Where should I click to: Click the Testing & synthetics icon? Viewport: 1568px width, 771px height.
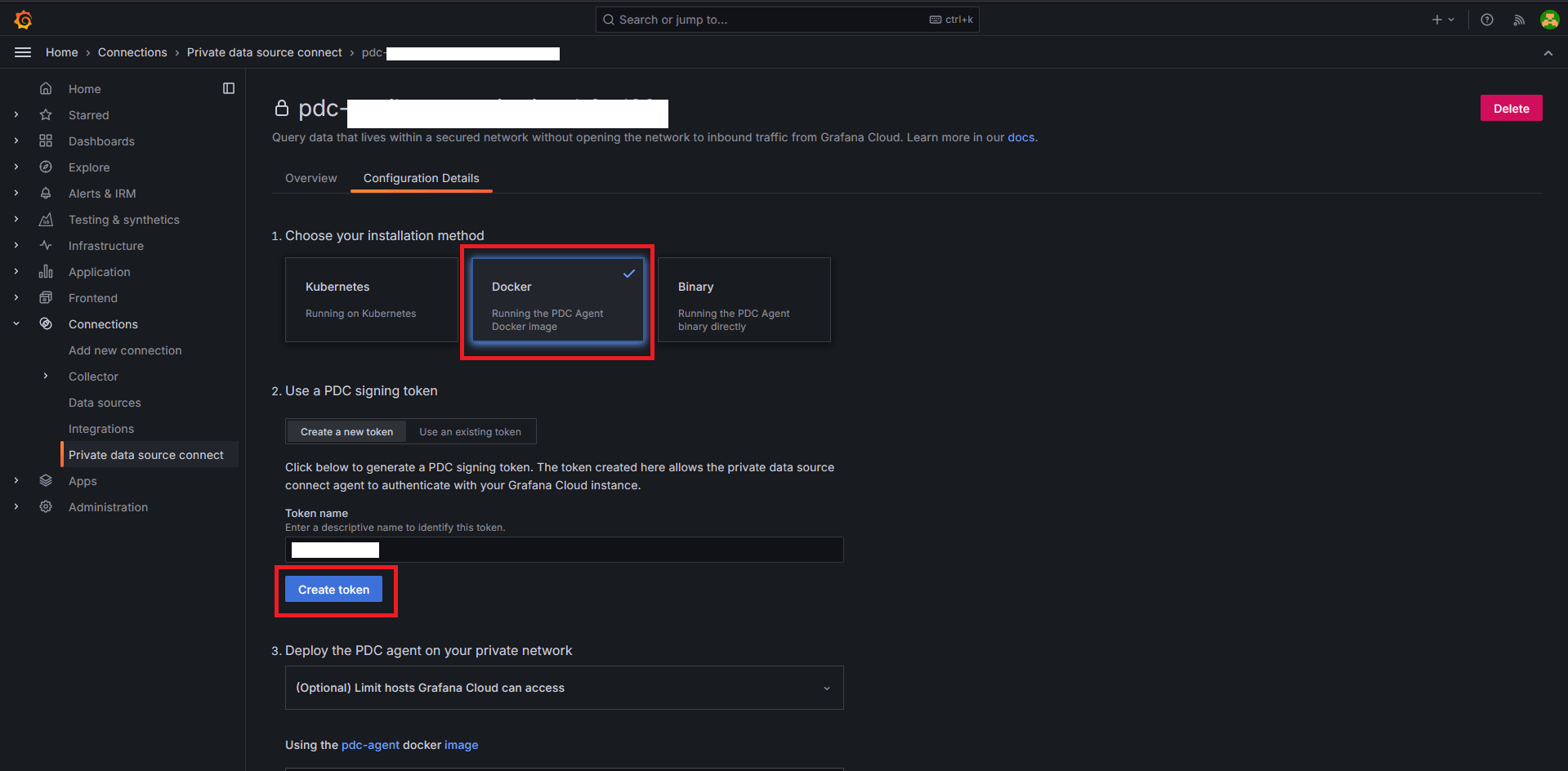[46, 219]
